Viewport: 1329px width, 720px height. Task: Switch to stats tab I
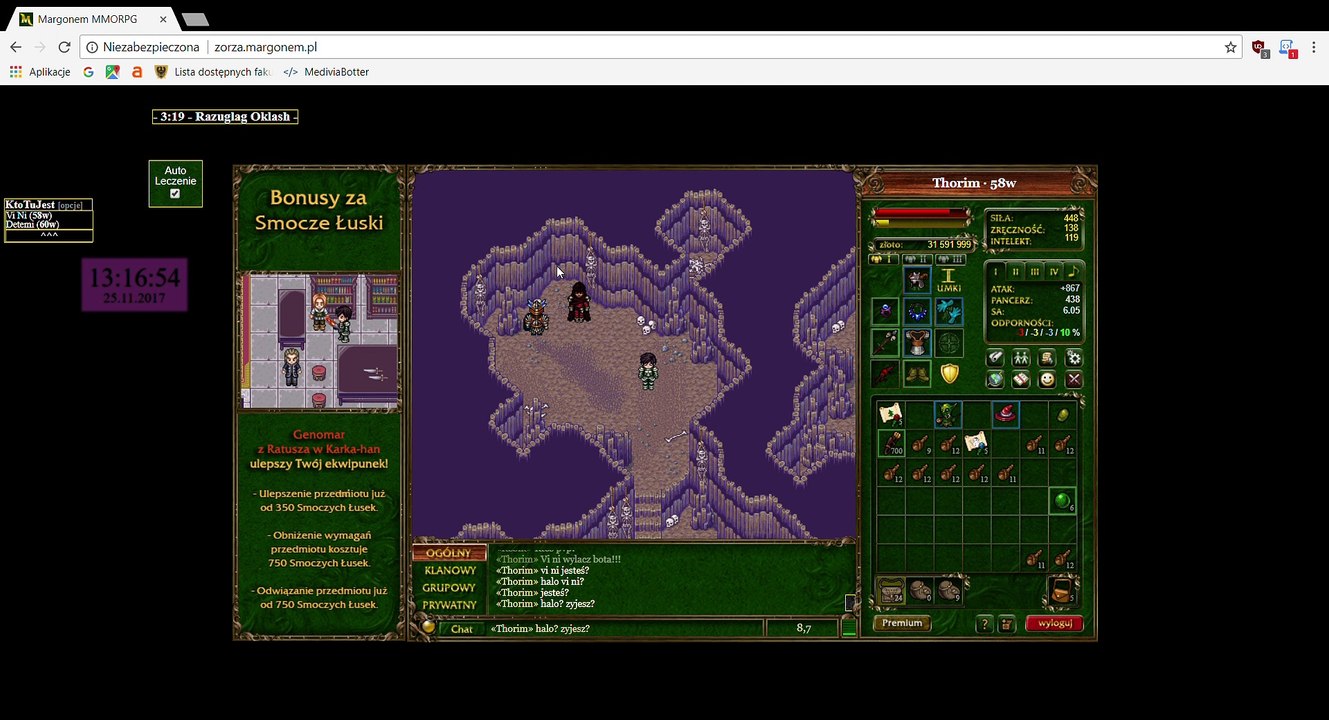coord(996,271)
